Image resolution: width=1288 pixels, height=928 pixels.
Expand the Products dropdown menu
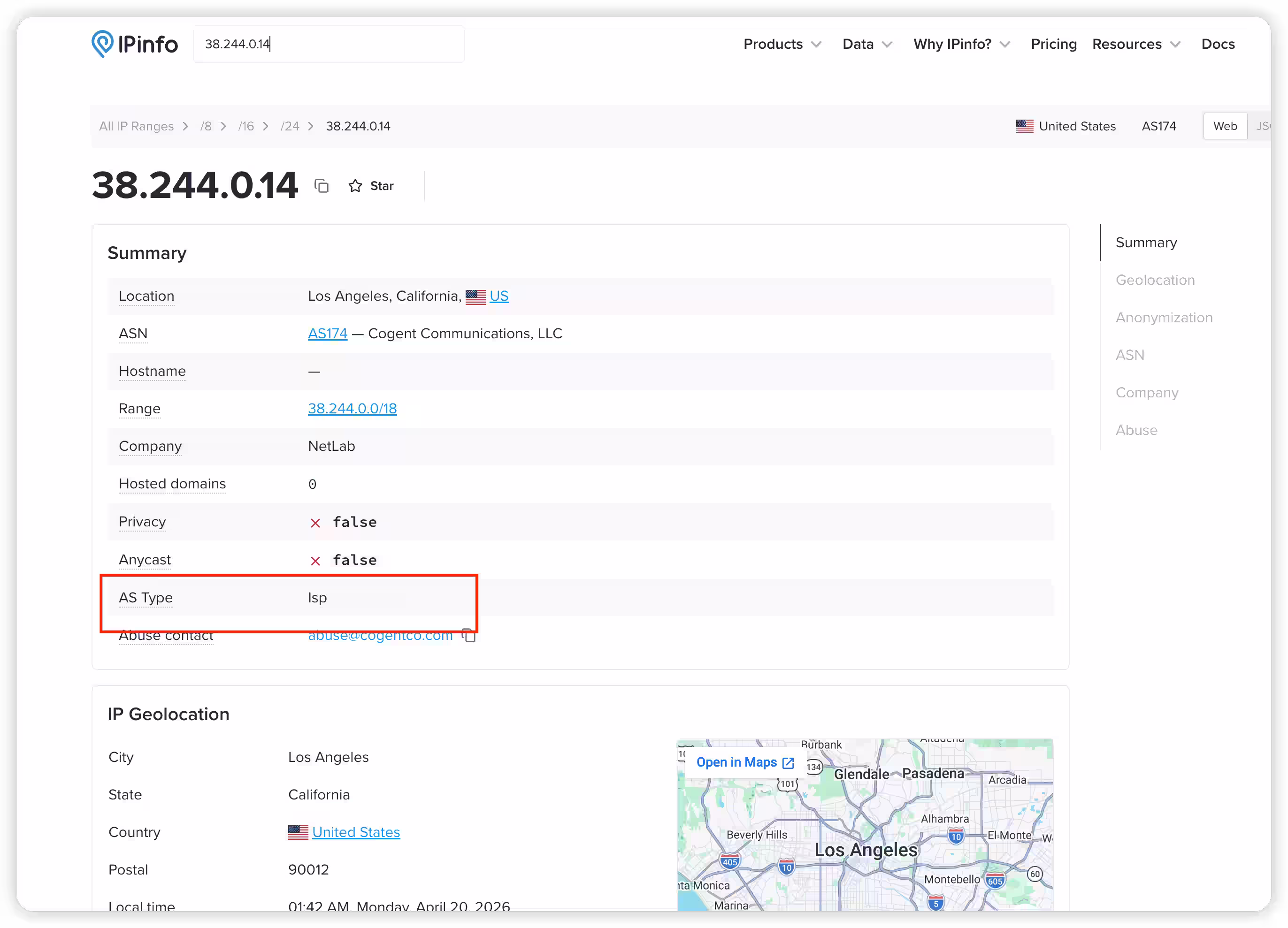click(x=782, y=44)
